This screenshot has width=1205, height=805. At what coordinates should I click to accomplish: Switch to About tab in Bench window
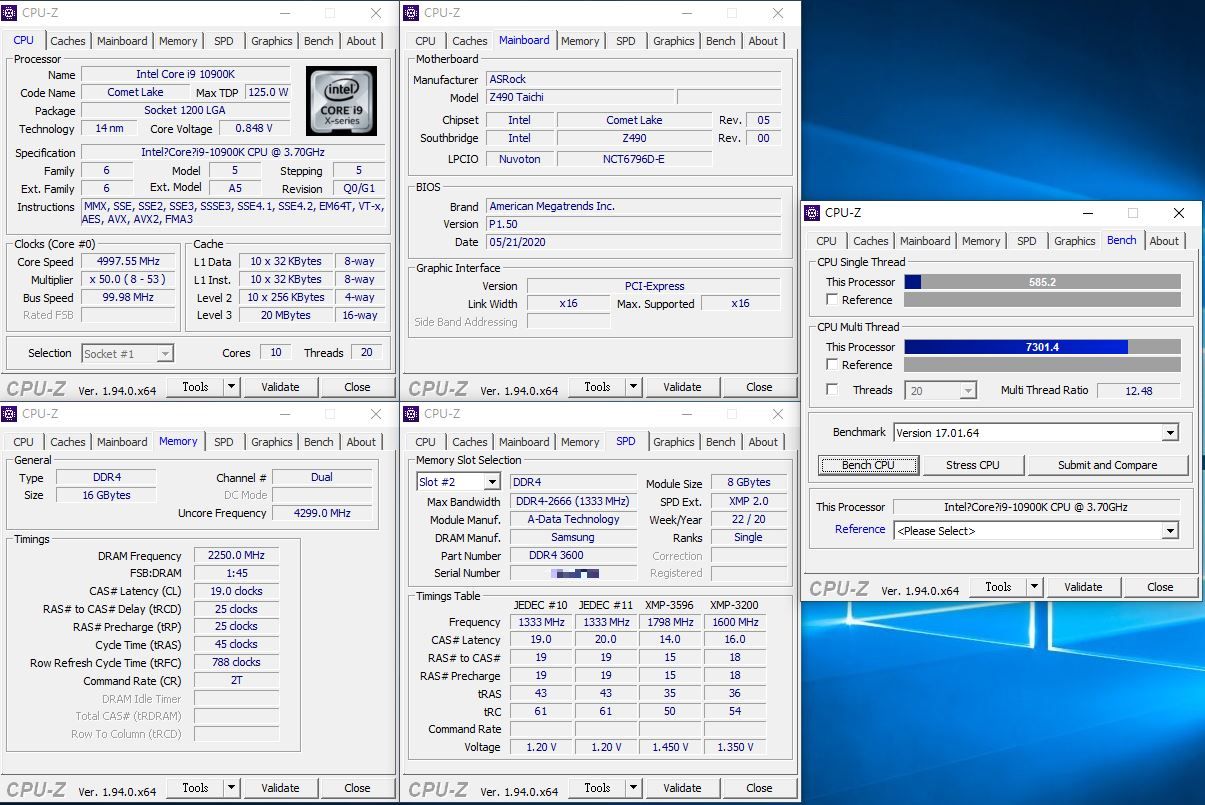(1164, 241)
